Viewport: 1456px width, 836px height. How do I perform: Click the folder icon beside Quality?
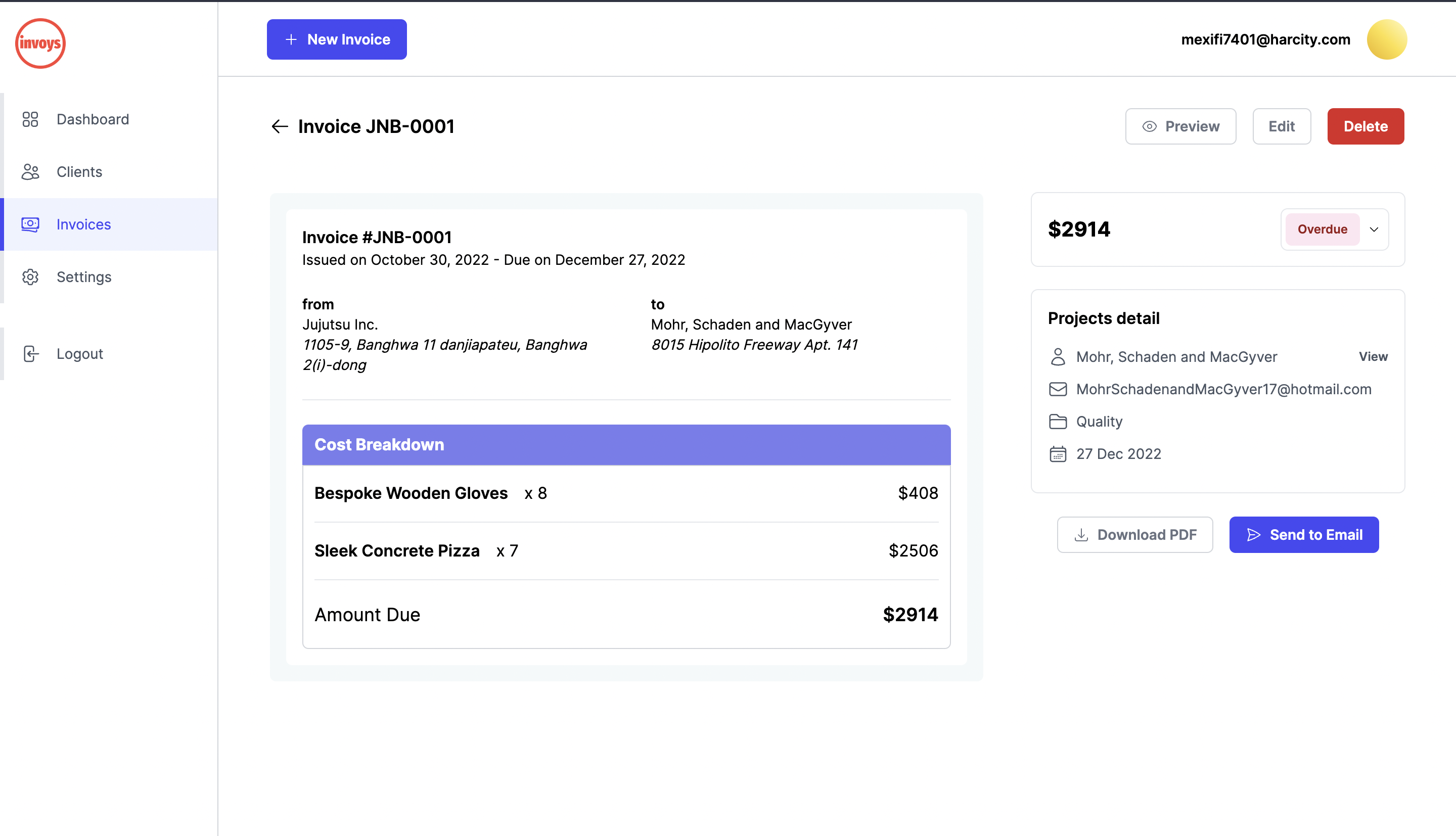click(1058, 422)
